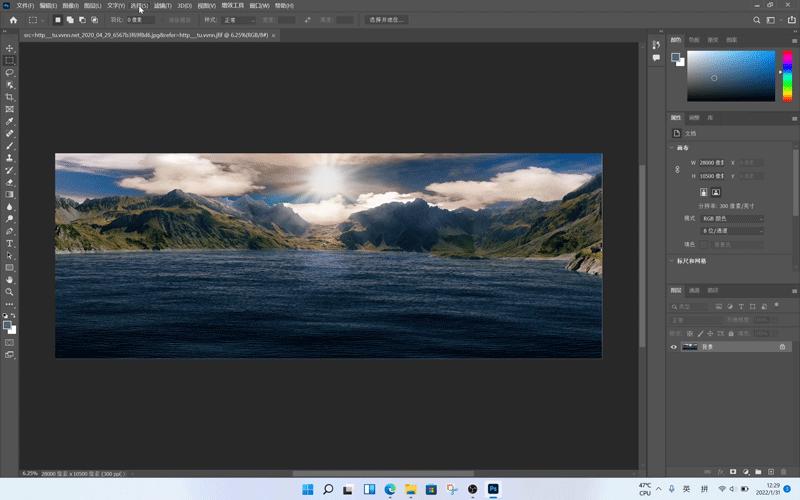This screenshot has width=800, height=500.
Task: Open the 选择(S) menu
Action: (139, 6)
